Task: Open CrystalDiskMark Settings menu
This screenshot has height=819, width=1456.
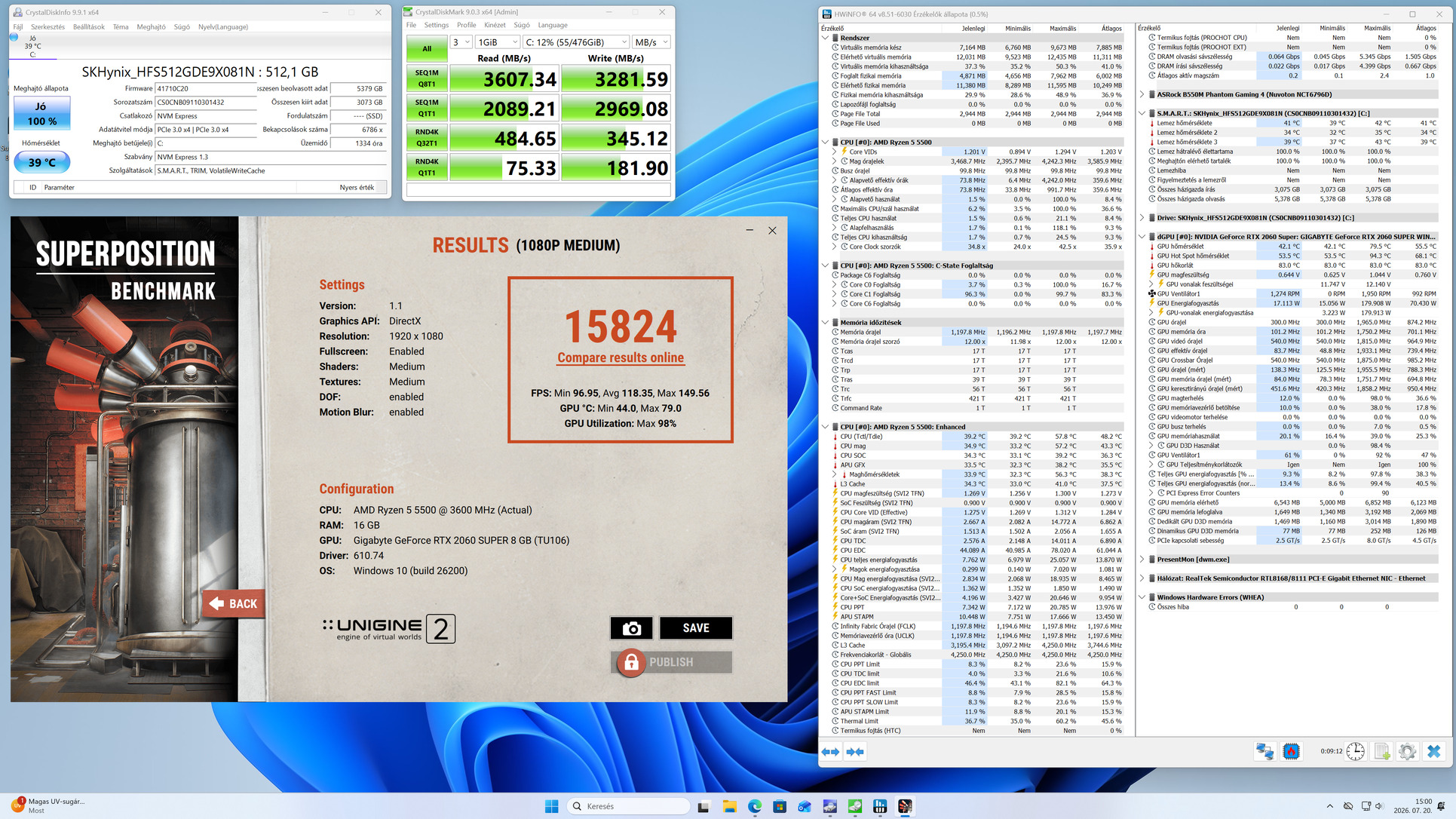Action: point(436,25)
